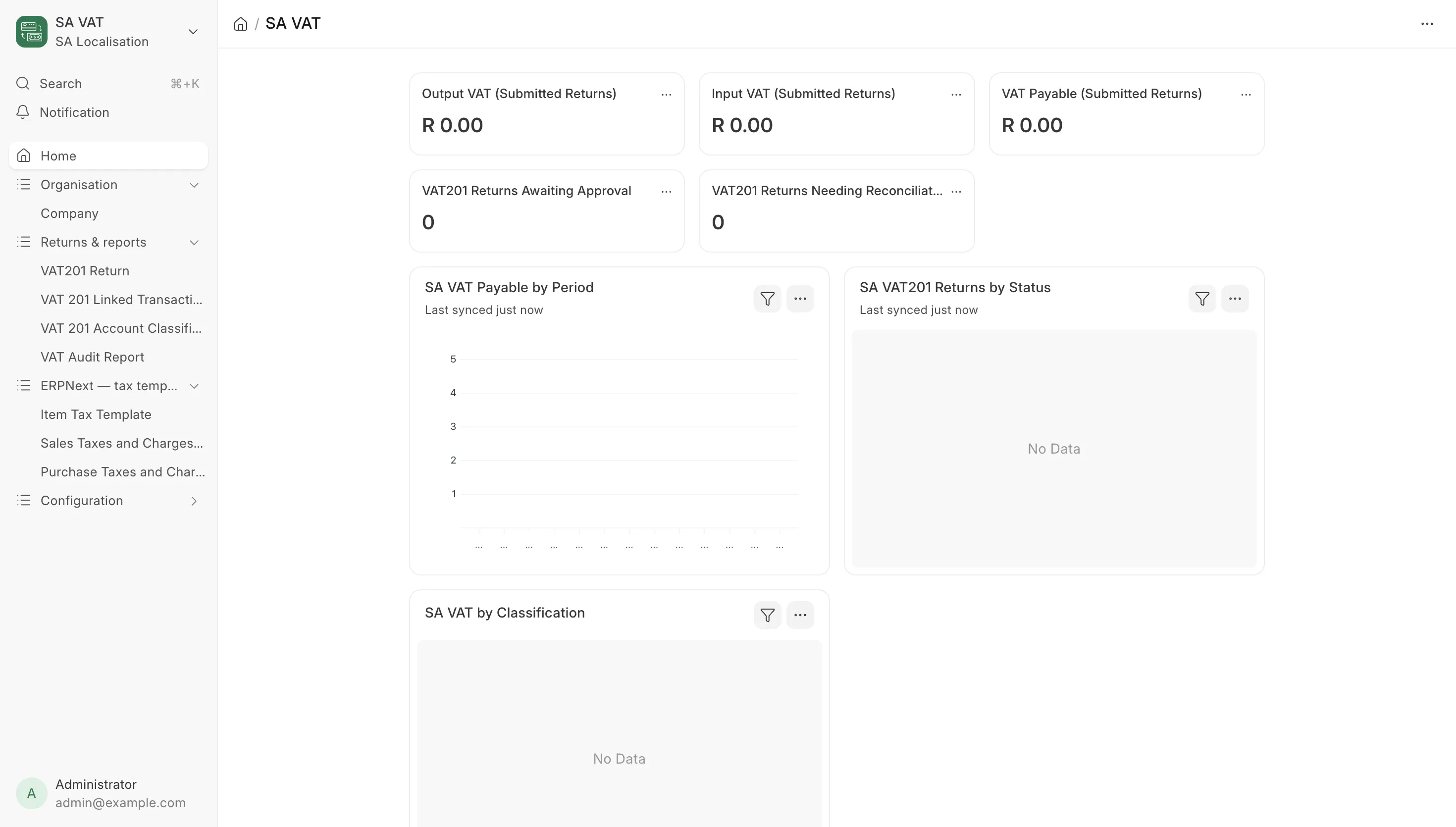Open the VAT Audit Report link

coord(92,357)
